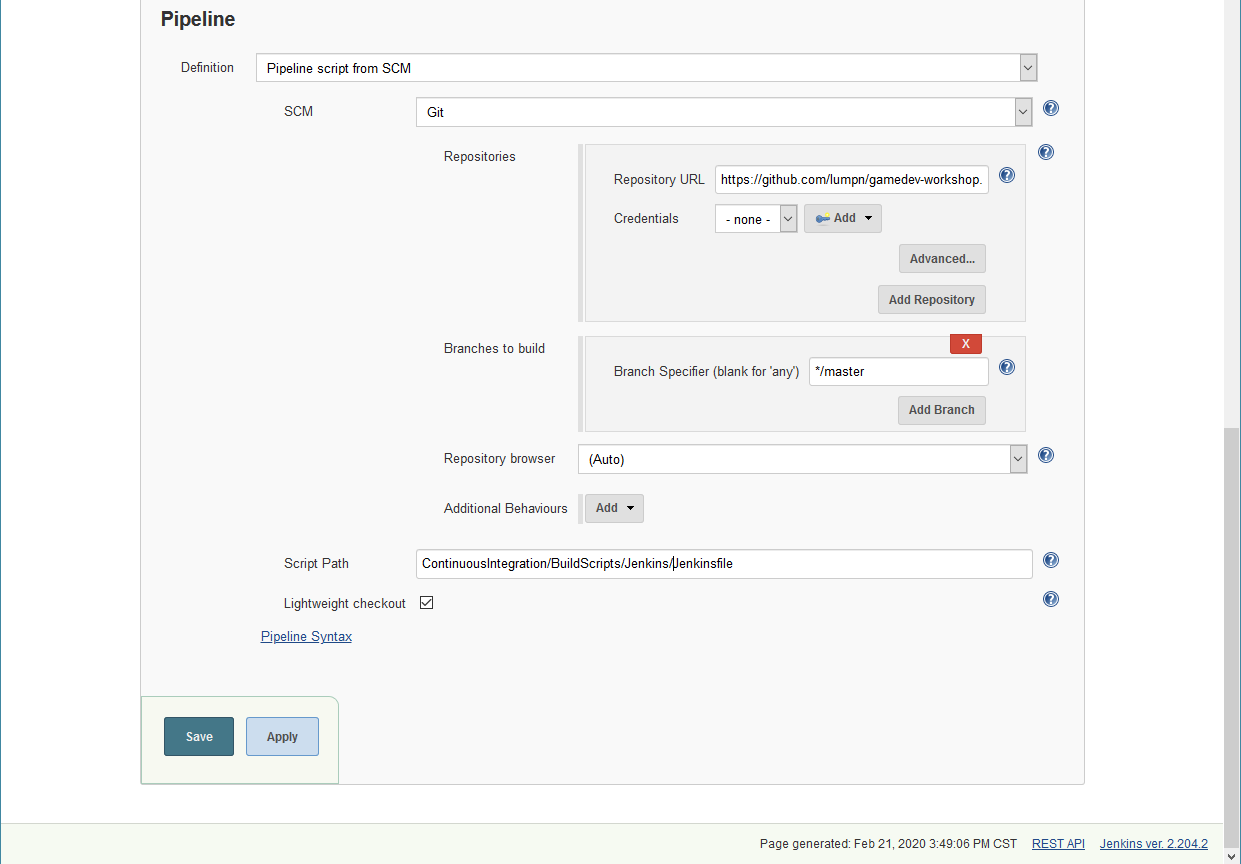Open the Jenkins ver. 2.204.2 link

click(x=1154, y=844)
